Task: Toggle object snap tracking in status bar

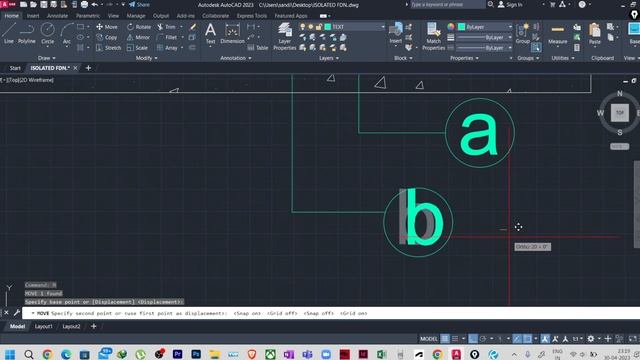Action: coord(517,338)
